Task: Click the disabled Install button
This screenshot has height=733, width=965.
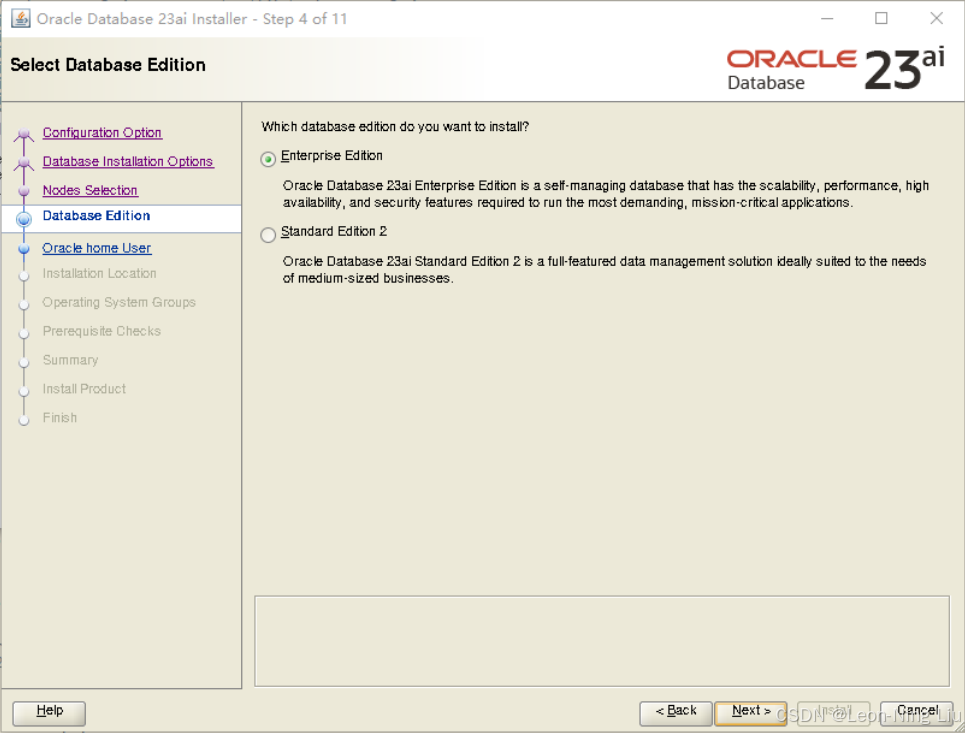Action: pyautogui.click(x=834, y=711)
